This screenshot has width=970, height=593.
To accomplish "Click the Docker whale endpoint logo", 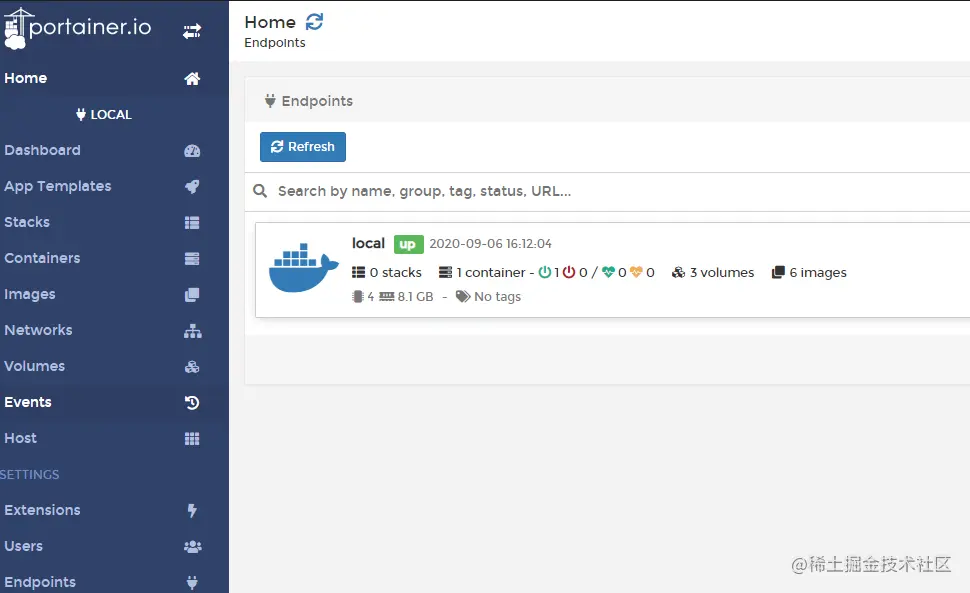I will pyautogui.click(x=304, y=267).
